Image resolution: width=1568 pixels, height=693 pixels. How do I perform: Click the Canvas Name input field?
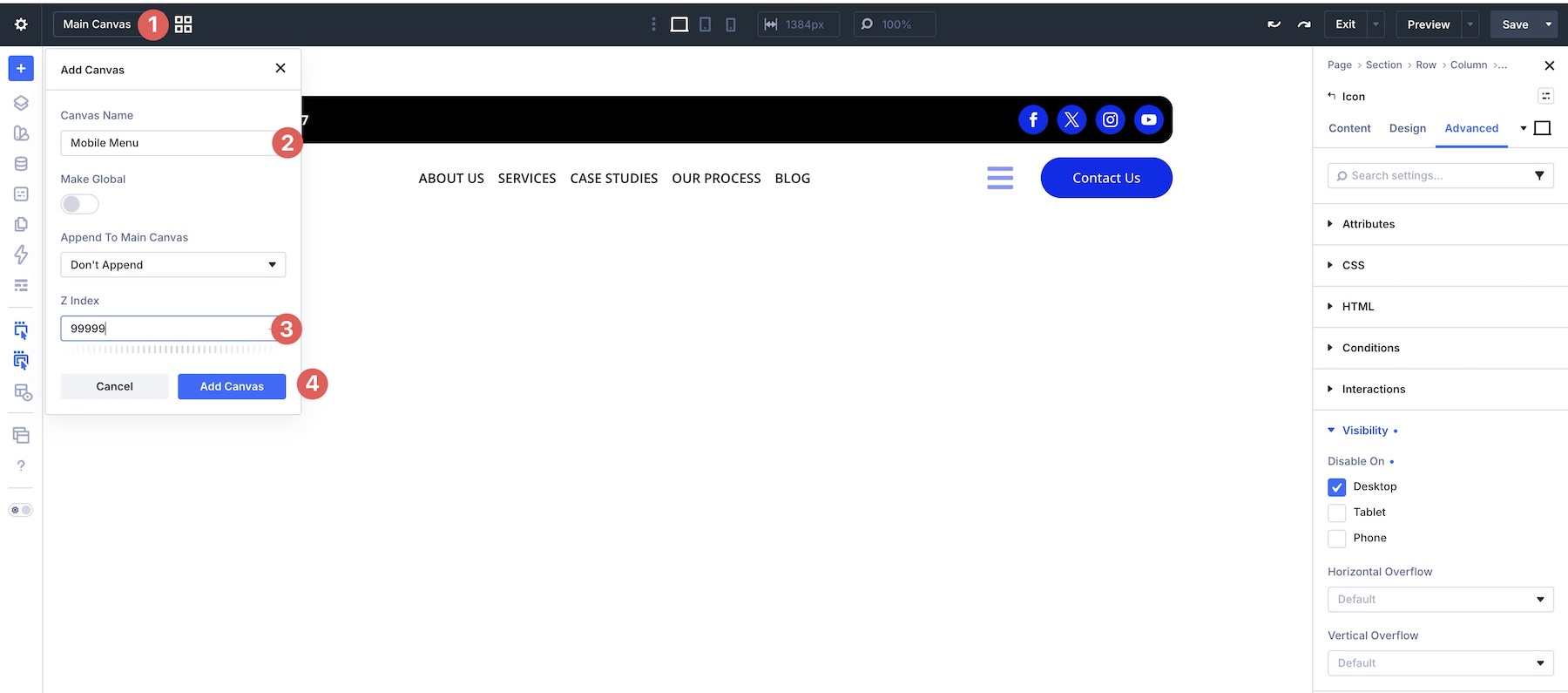point(173,143)
